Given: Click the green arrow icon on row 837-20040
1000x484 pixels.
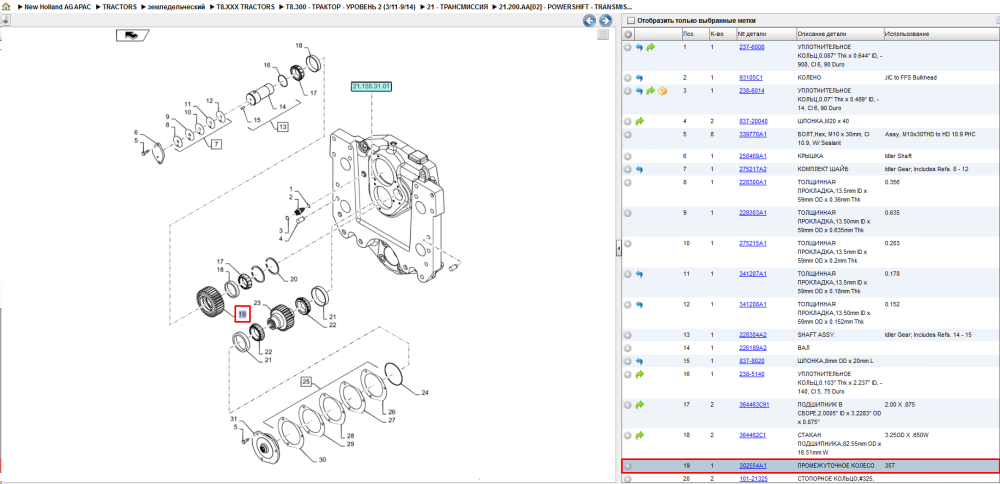Looking at the screenshot, I should point(640,121).
